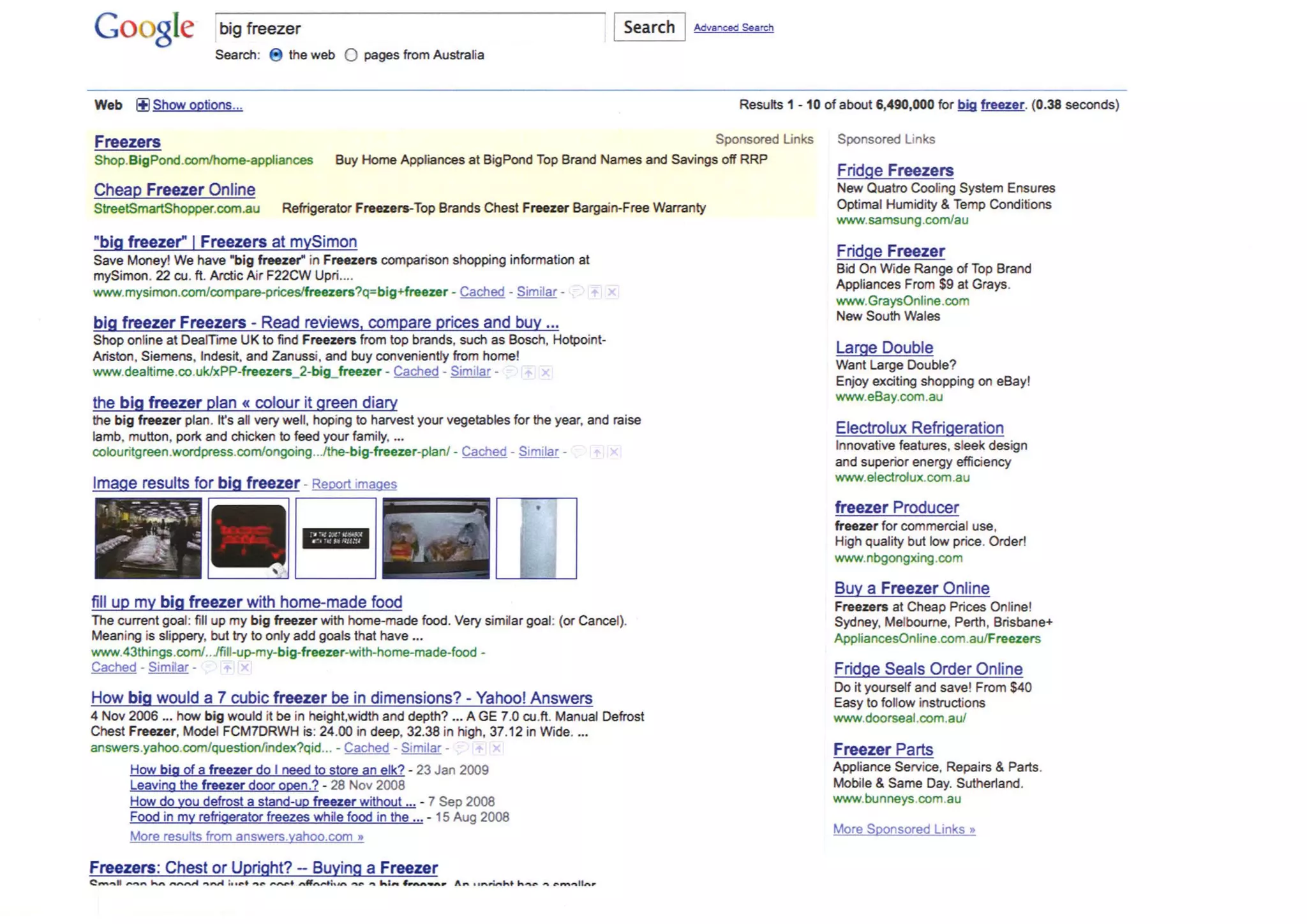Promote the 43things result with up arrow
1307x924 pixels.
pyautogui.click(x=227, y=668)
